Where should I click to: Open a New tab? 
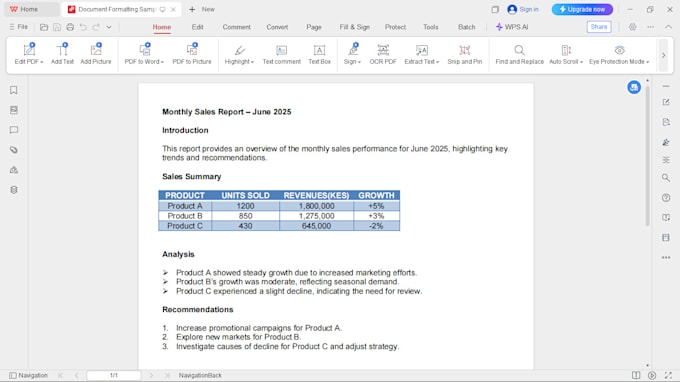pos(202,9)
